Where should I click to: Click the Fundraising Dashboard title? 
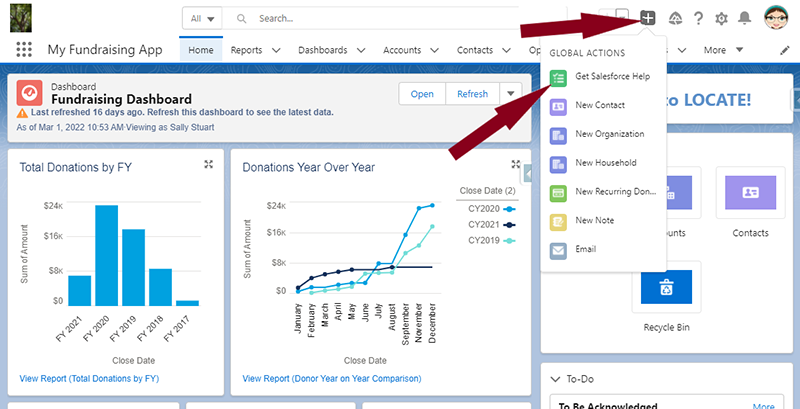point(121,99)
